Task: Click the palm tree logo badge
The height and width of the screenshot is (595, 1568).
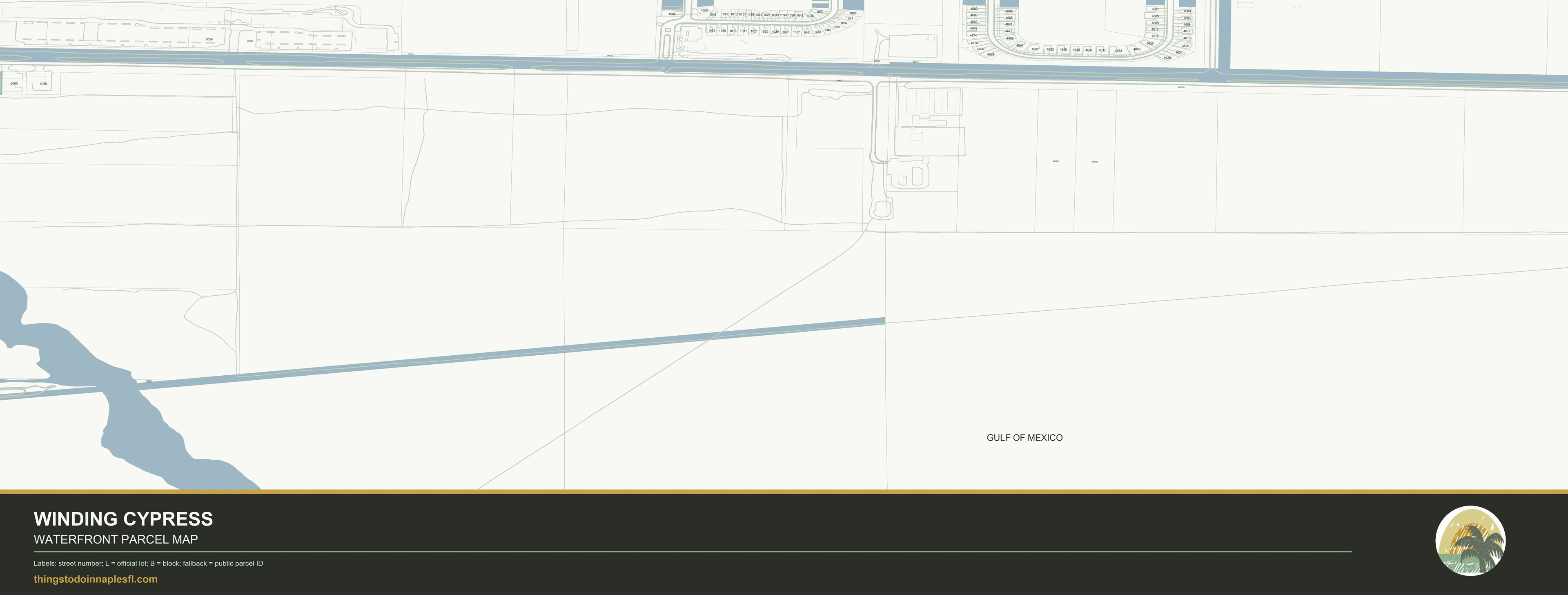Action: coord(1470,541)
